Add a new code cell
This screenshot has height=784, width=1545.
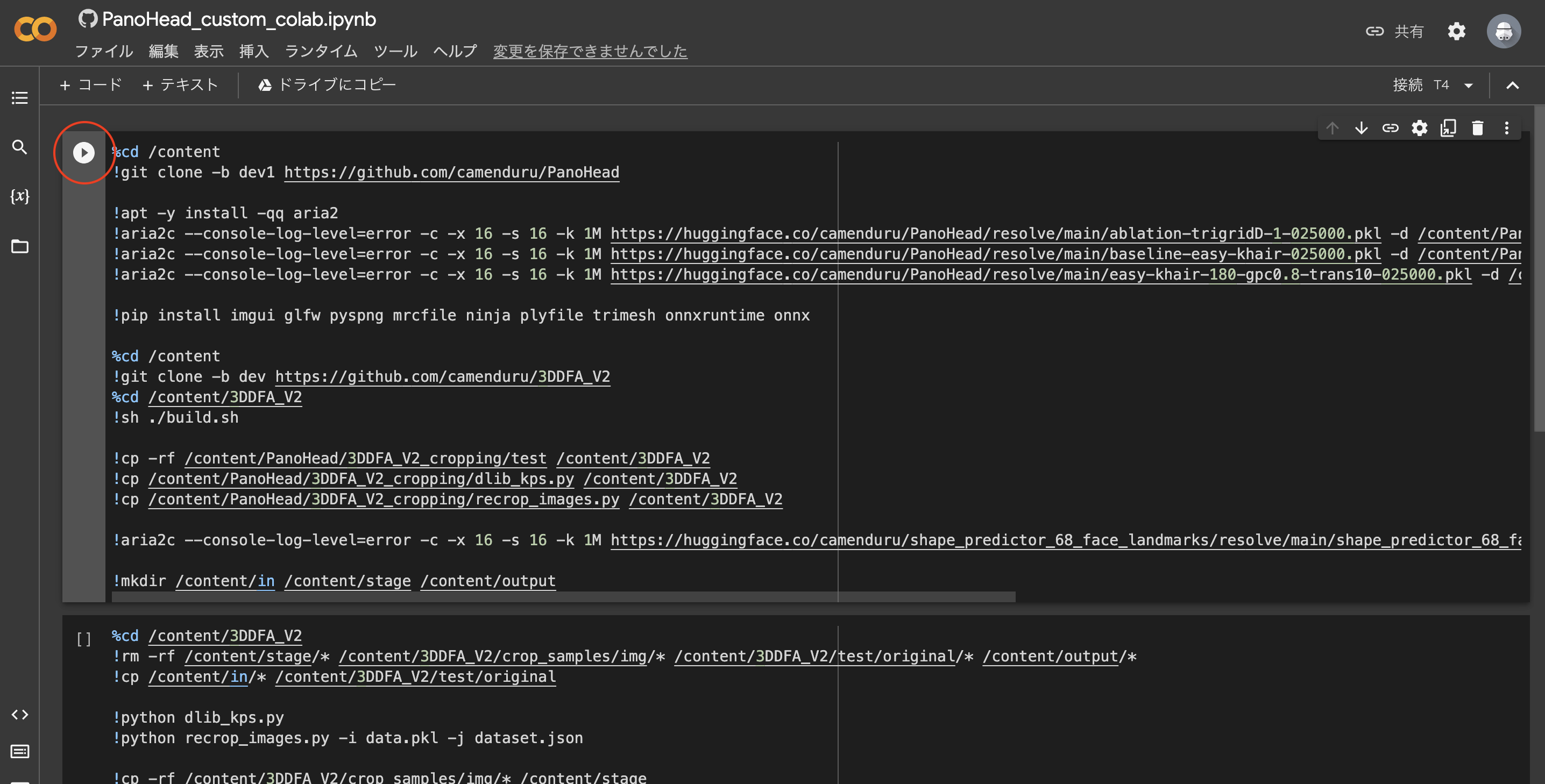click(91, 85)
